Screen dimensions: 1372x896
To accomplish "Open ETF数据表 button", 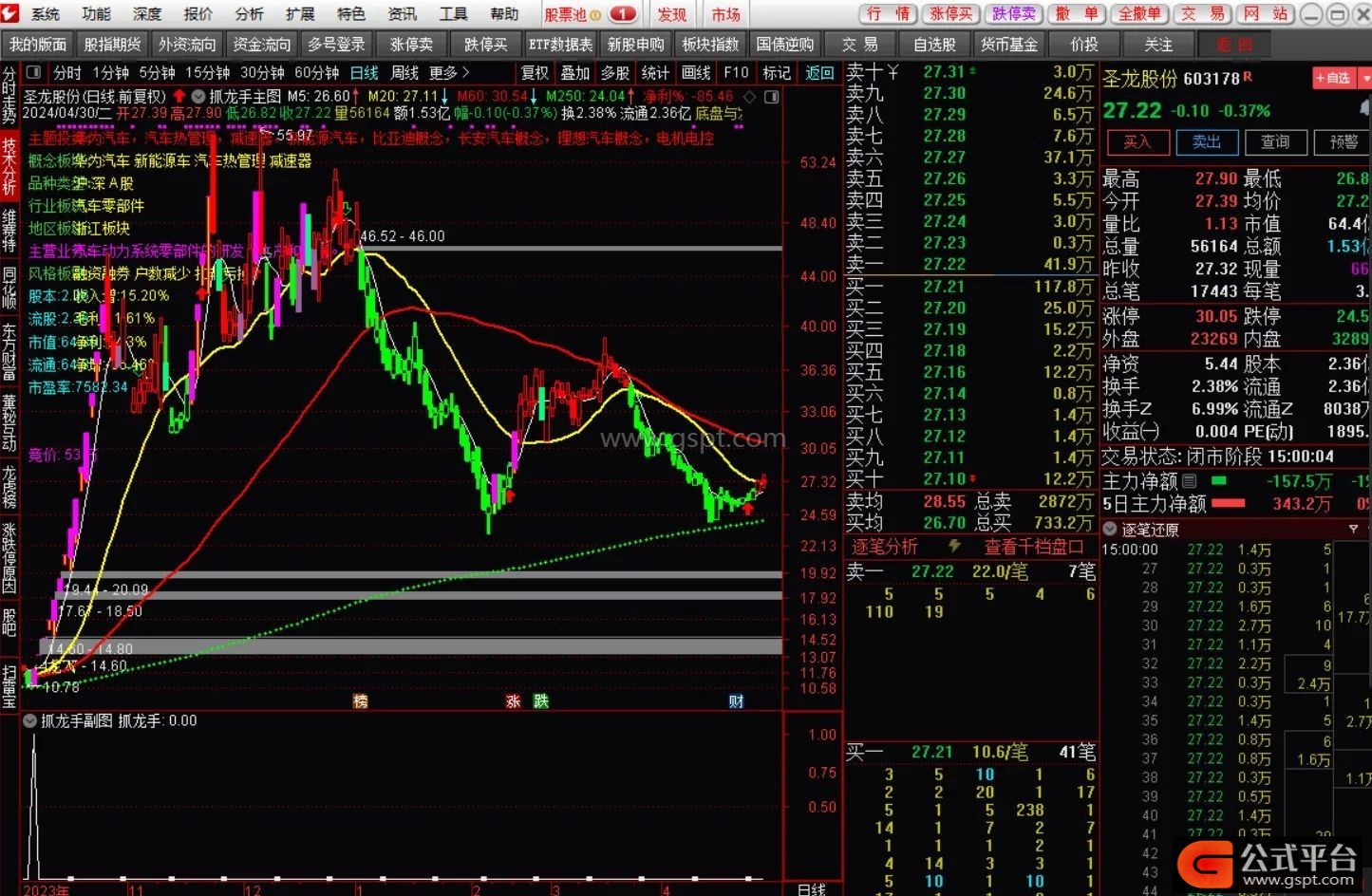I will pyautogui.click(x=560, y=45).
